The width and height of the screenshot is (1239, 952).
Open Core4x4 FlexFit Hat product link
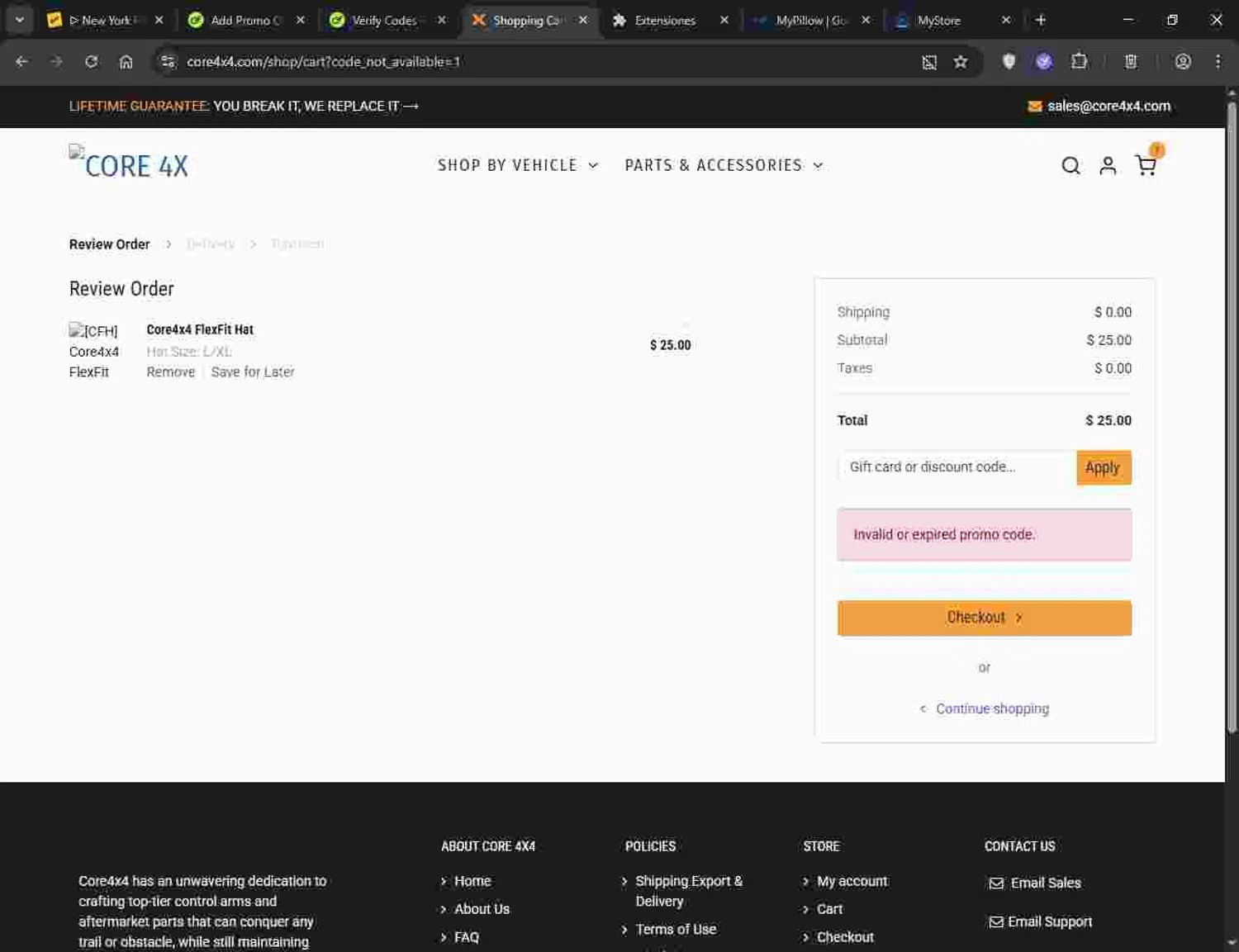200,329
